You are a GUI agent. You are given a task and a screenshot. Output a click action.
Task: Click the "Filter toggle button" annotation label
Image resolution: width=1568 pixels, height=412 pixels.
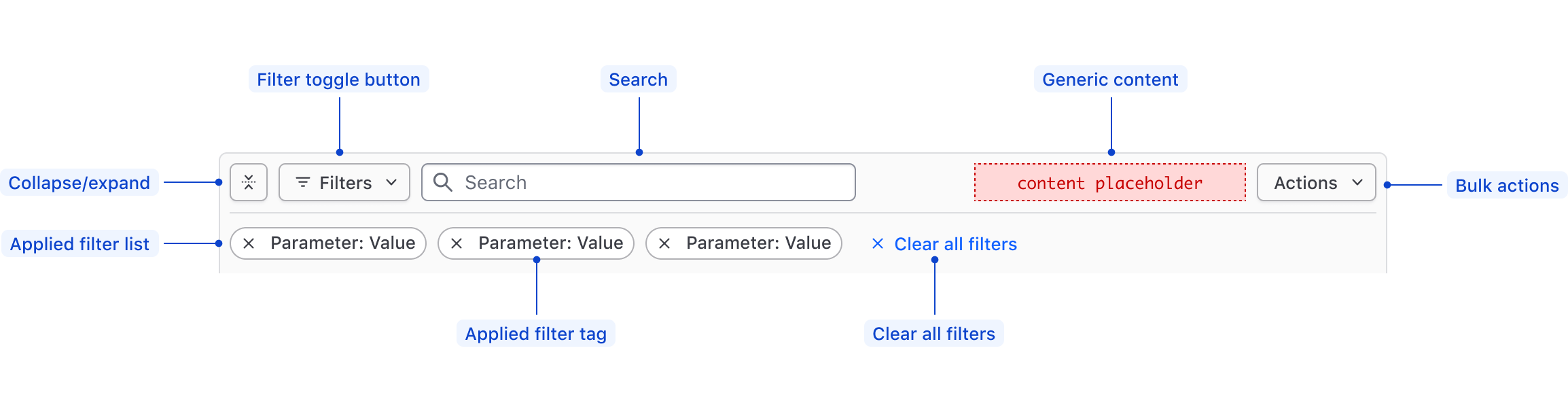pyautogui.click(x=338, y=80)
